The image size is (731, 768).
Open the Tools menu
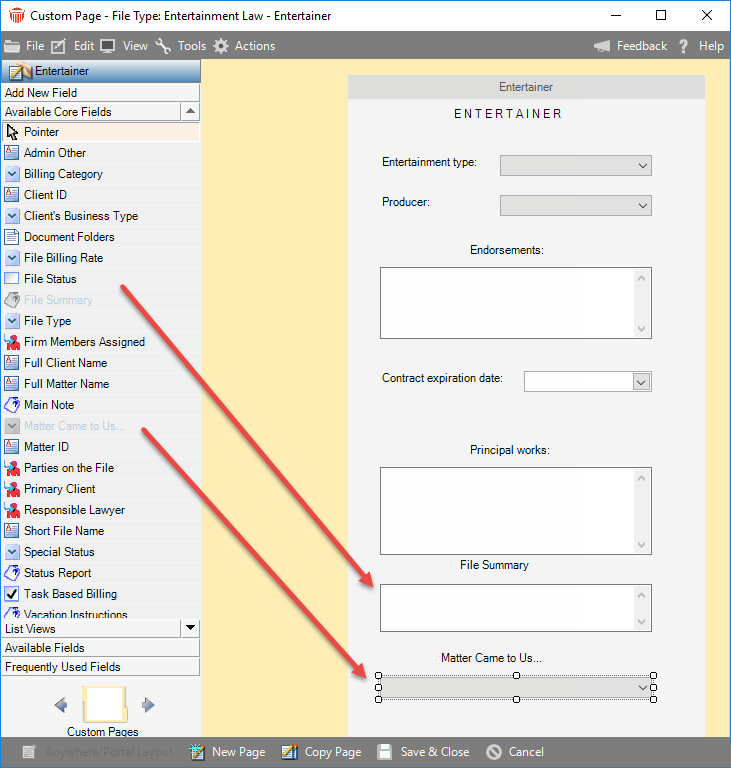pyautogui.click(x=181, y=46)
